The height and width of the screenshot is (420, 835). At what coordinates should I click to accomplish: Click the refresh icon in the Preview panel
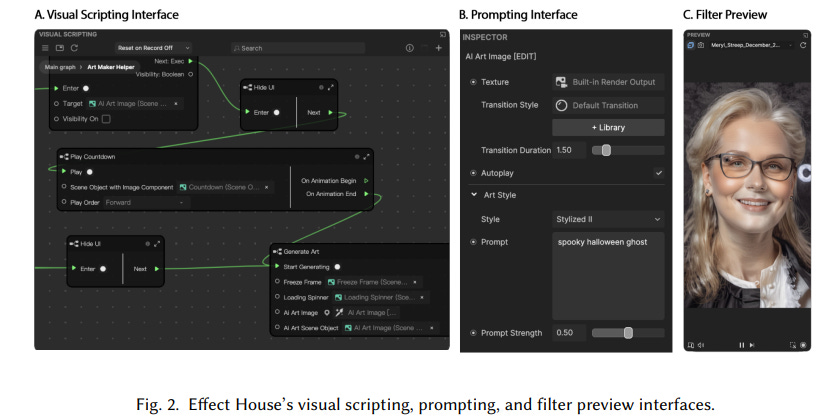coord(803,45)
